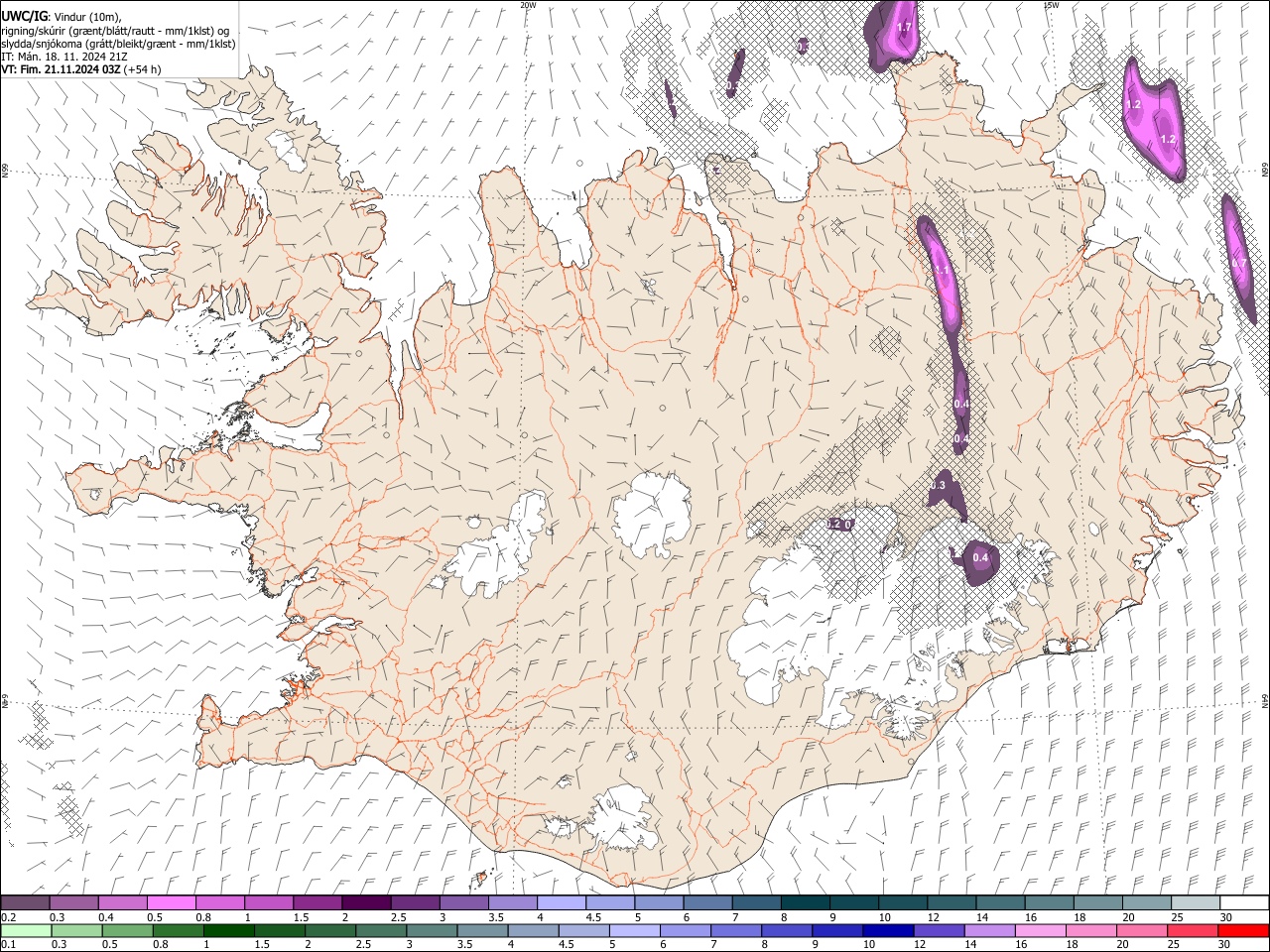Click the '0.3' snowfall value on map

[x=939, y=485]
